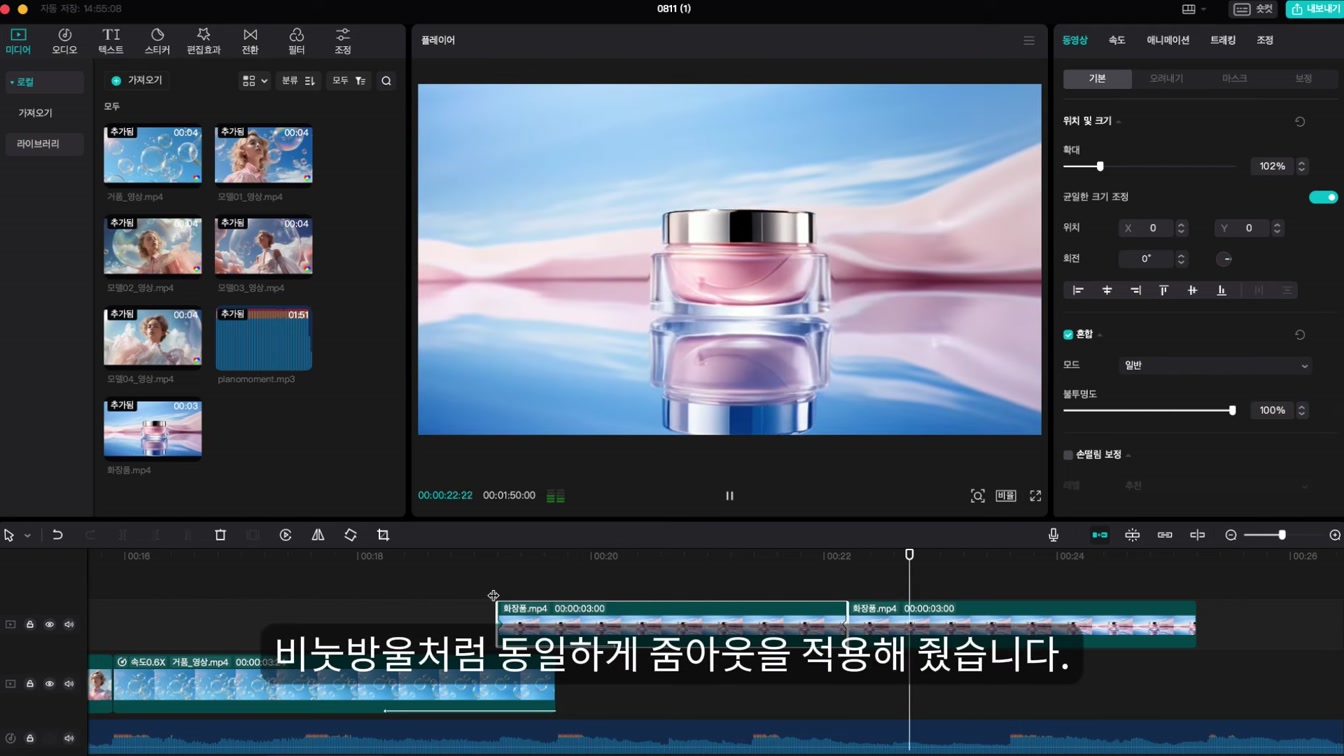Click the search icon in media panel
The width and height of the screenshot is (1344, 756).
point(386,81)
